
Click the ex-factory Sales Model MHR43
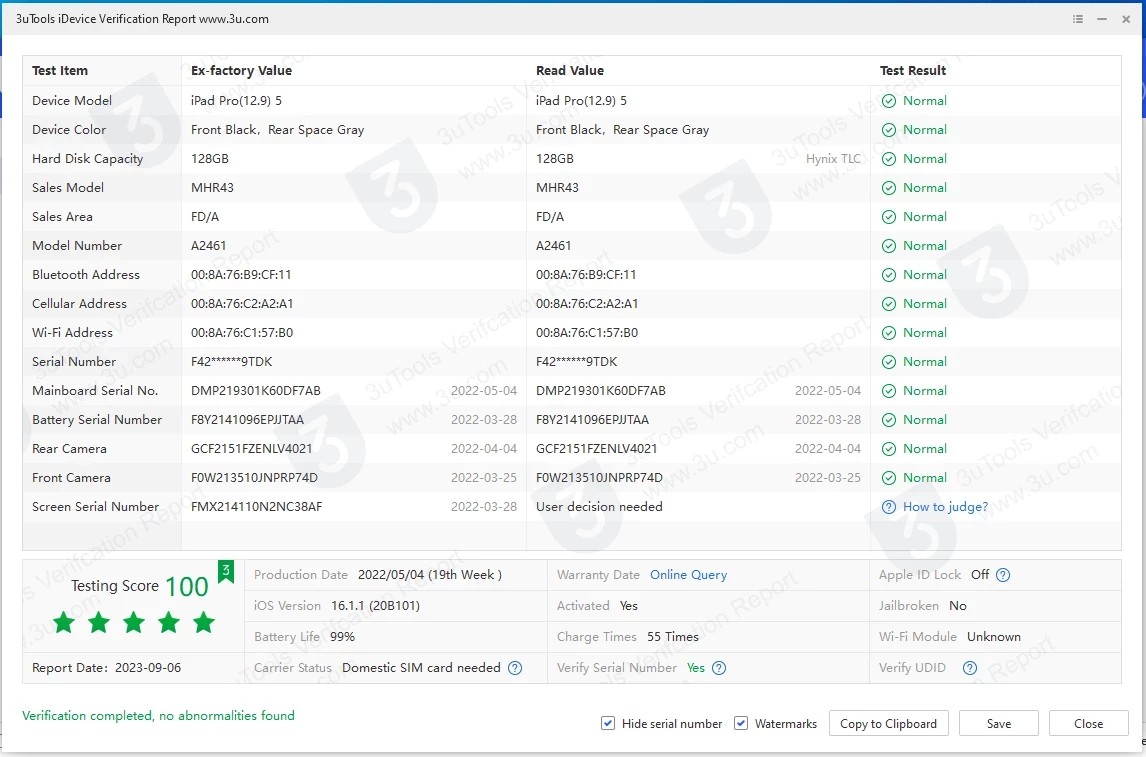point(213,188)
